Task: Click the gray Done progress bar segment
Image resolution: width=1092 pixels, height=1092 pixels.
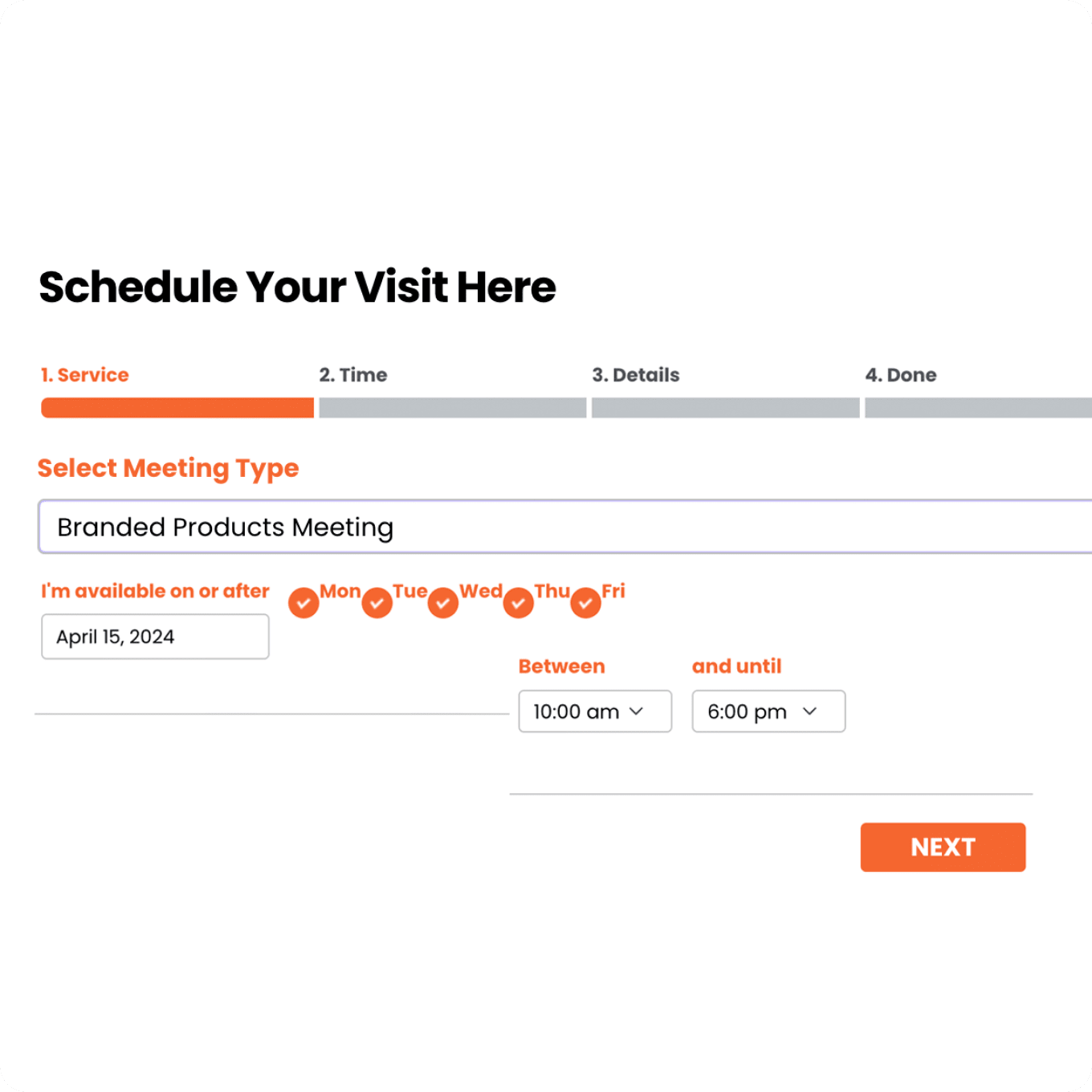Action: [x=978, y=408]
